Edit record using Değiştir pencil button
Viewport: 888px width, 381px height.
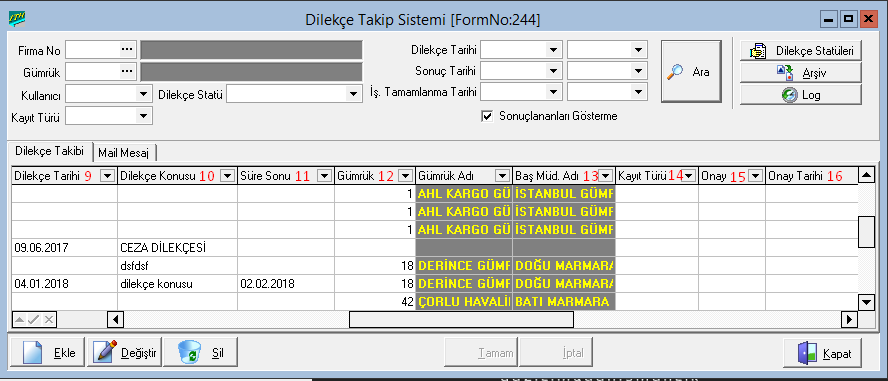tap(125, 353)
